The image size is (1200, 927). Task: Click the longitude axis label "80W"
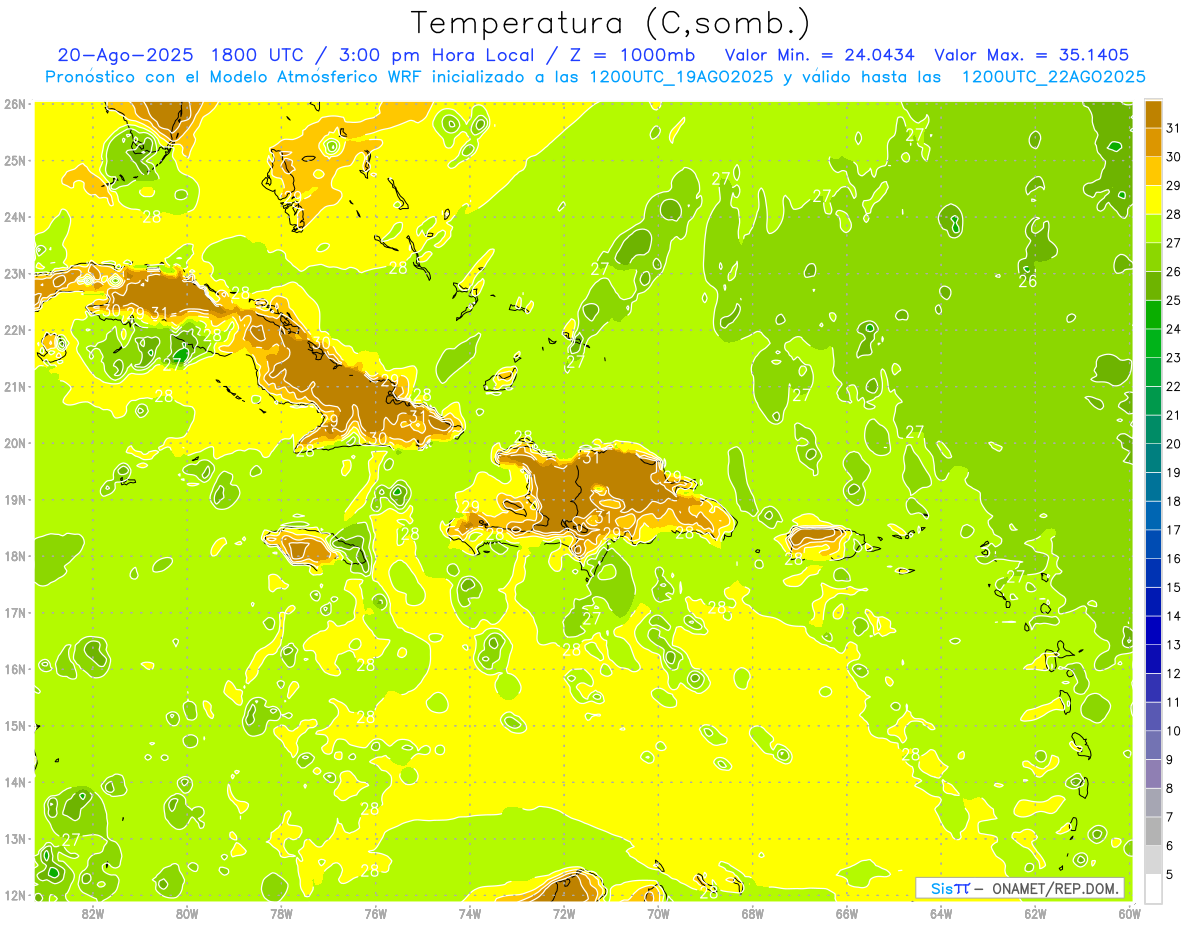click(186, 913)
